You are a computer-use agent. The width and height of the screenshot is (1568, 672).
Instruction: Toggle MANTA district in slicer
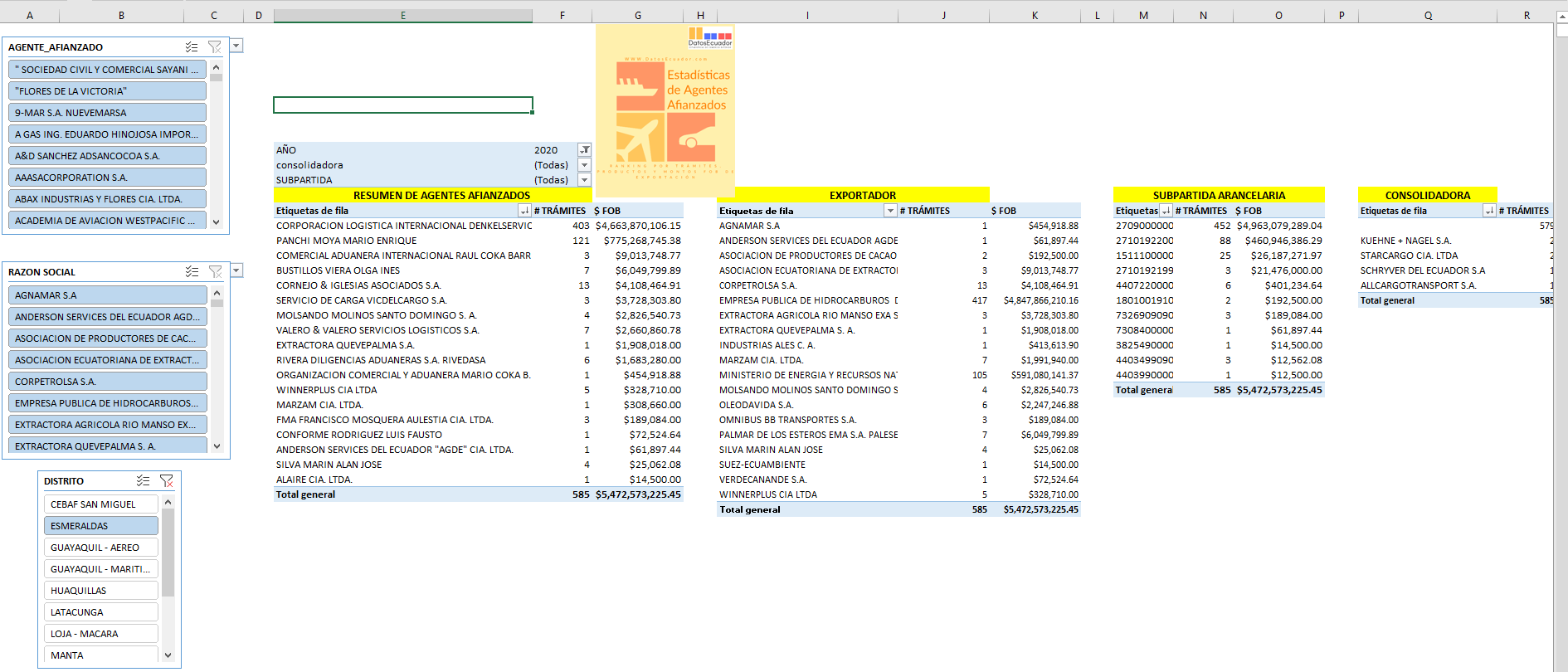pos(100,655)
